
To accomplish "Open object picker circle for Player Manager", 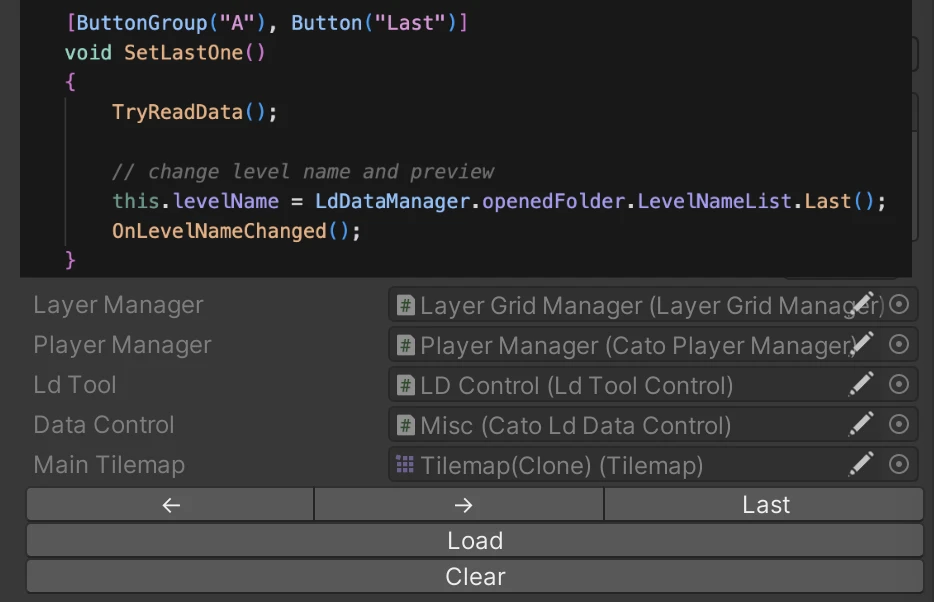I will tap(899, 344).
